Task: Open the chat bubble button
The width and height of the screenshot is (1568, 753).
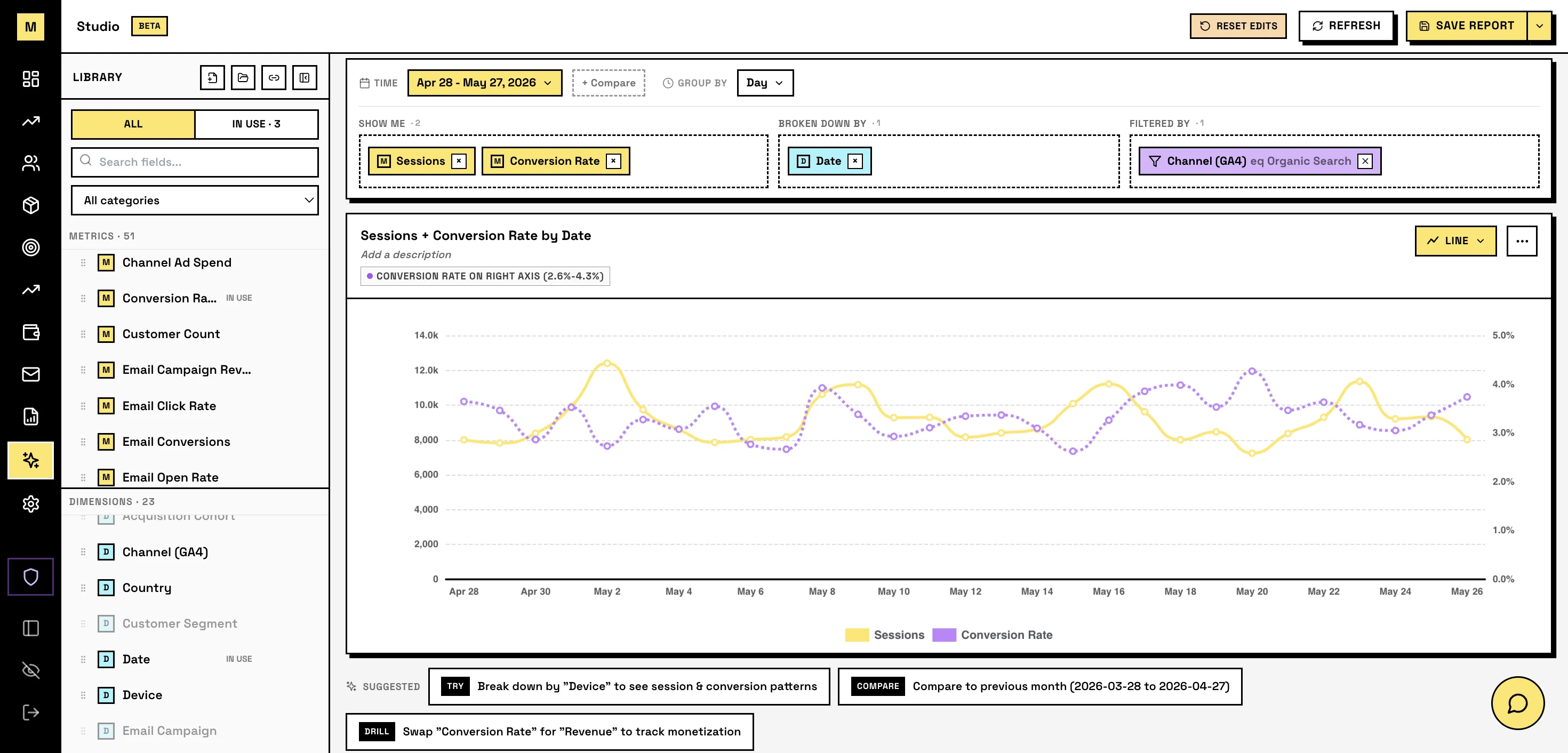Action: point(1517,703)
